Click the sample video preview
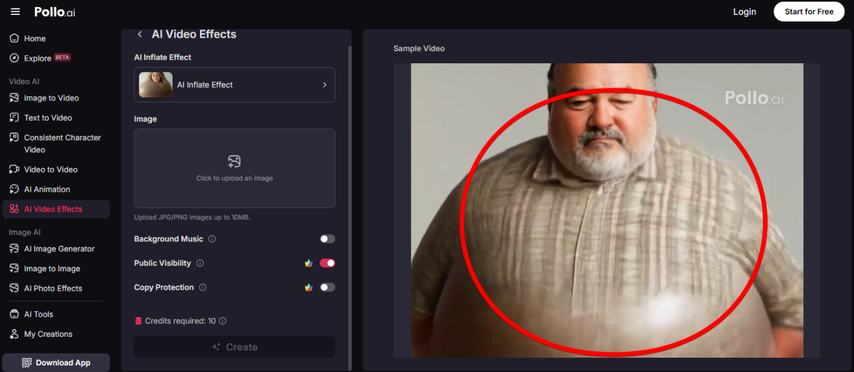854x372 pixels. tap(607, 210)
